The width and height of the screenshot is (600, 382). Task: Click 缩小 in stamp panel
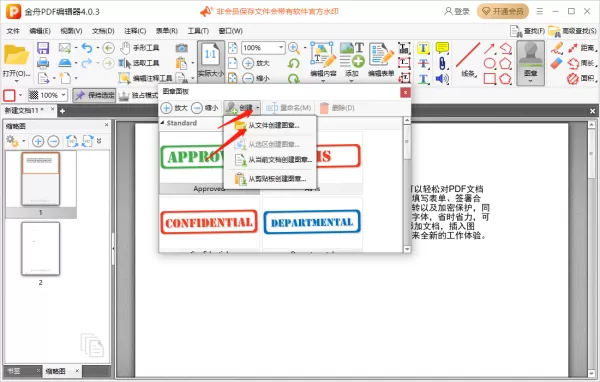point(205,108)
